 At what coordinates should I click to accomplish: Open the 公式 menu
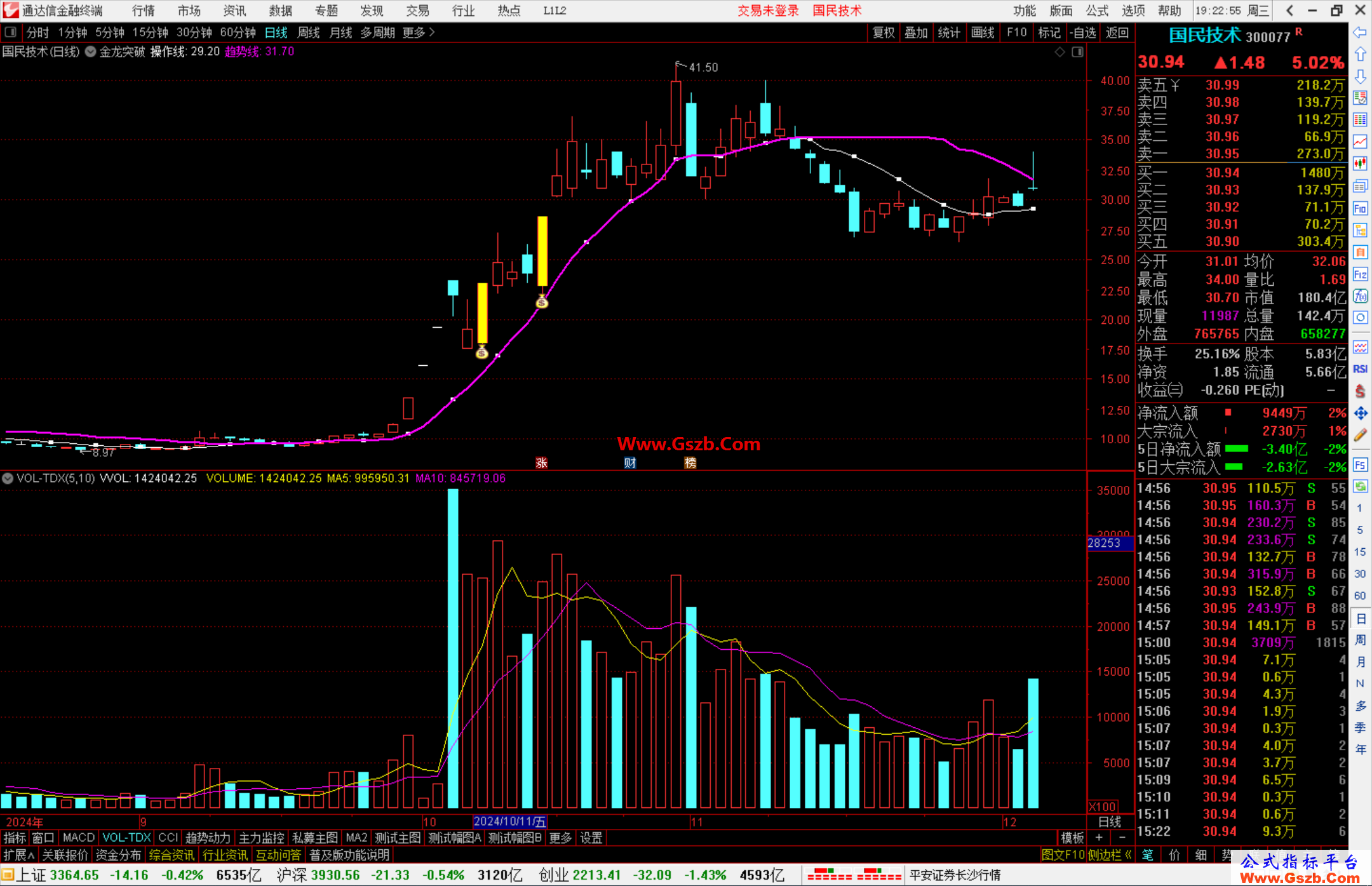(x=1097, y=11)
